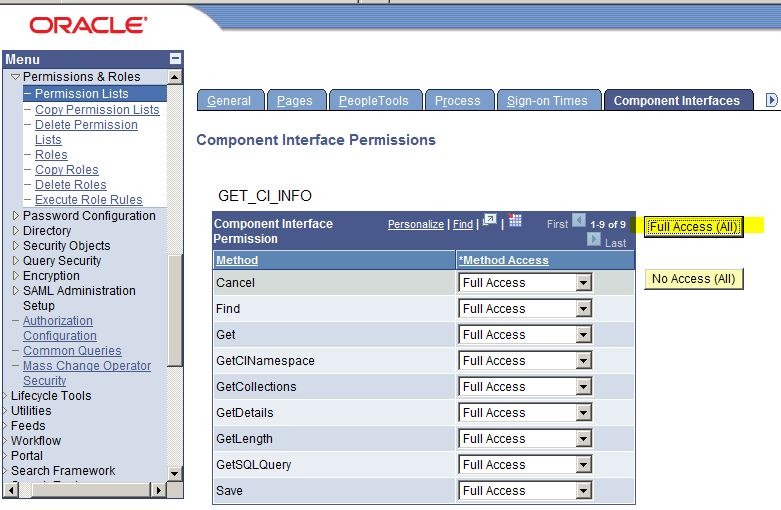Switch to Sign-on Times tab
Viewport: 781px width, 510px height.
(x=548, y=101)
